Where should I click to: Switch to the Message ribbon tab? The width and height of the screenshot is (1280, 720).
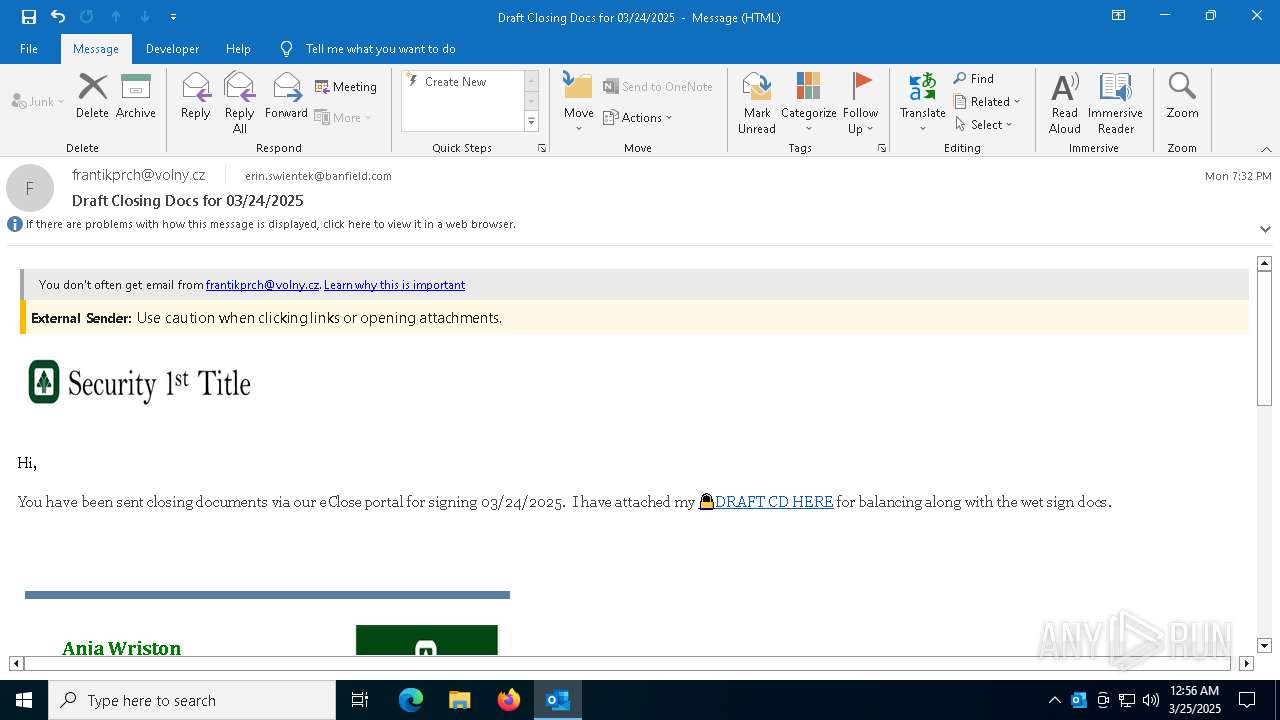coord(96,49)
